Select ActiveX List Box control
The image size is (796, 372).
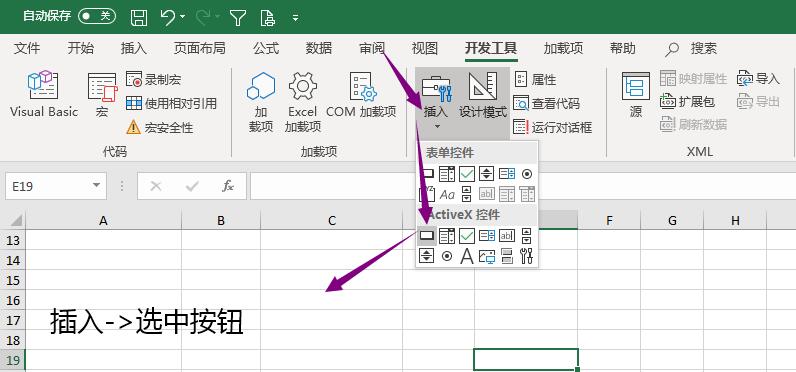click(x=487, y=235)
